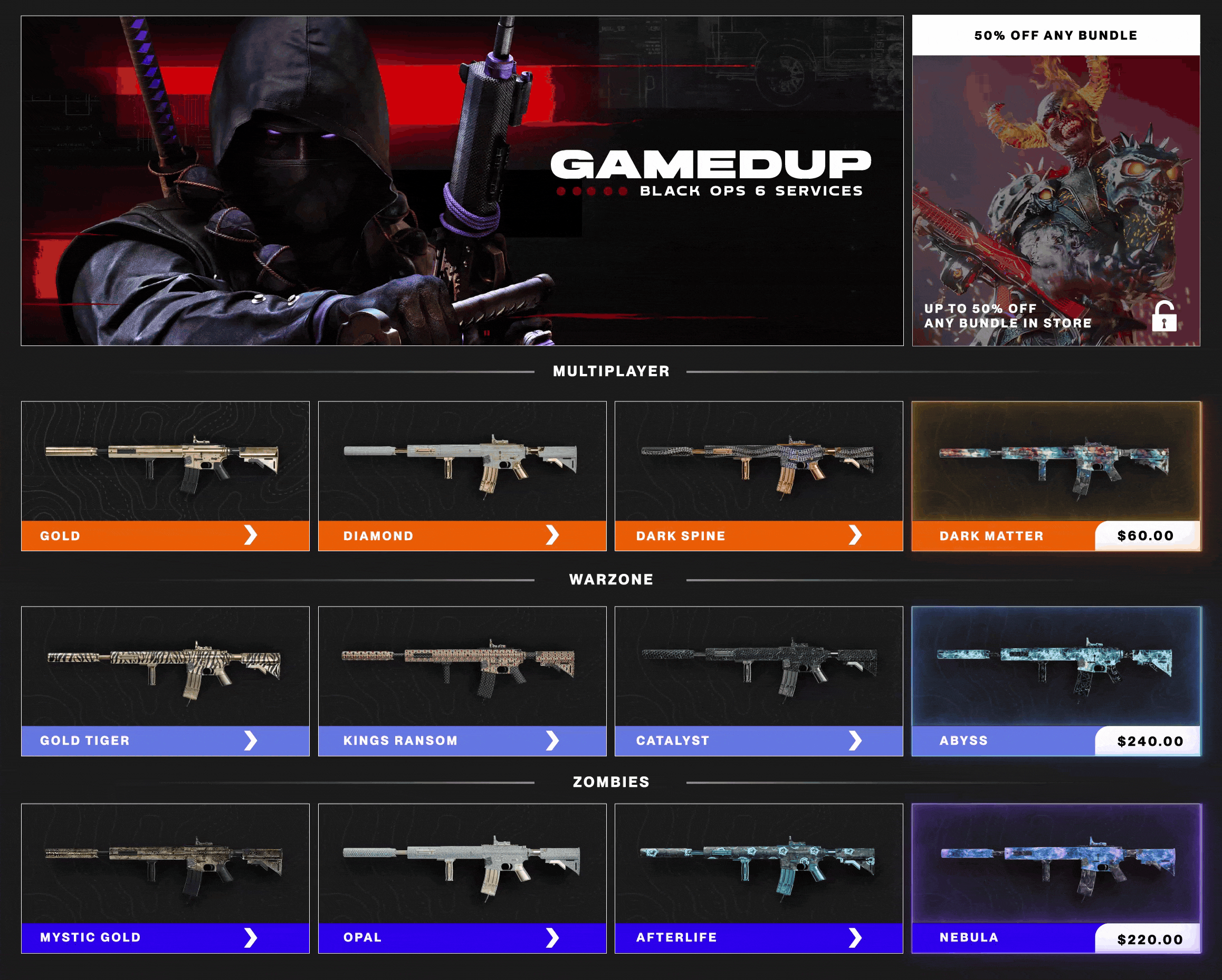The width and height of the screenshot is (1222, 980).
Task: Click the chevron arrow on Gold card
Action: (251, 535)
